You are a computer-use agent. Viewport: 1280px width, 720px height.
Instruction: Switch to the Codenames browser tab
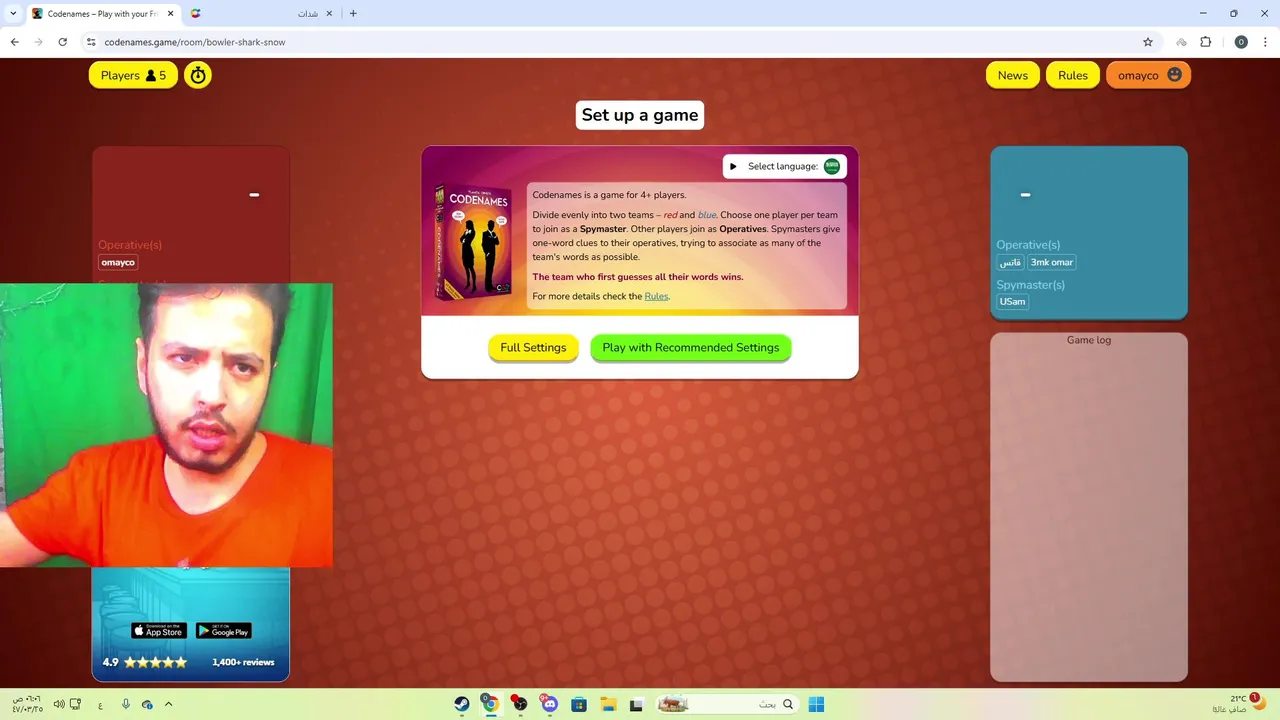click(101, 14)
